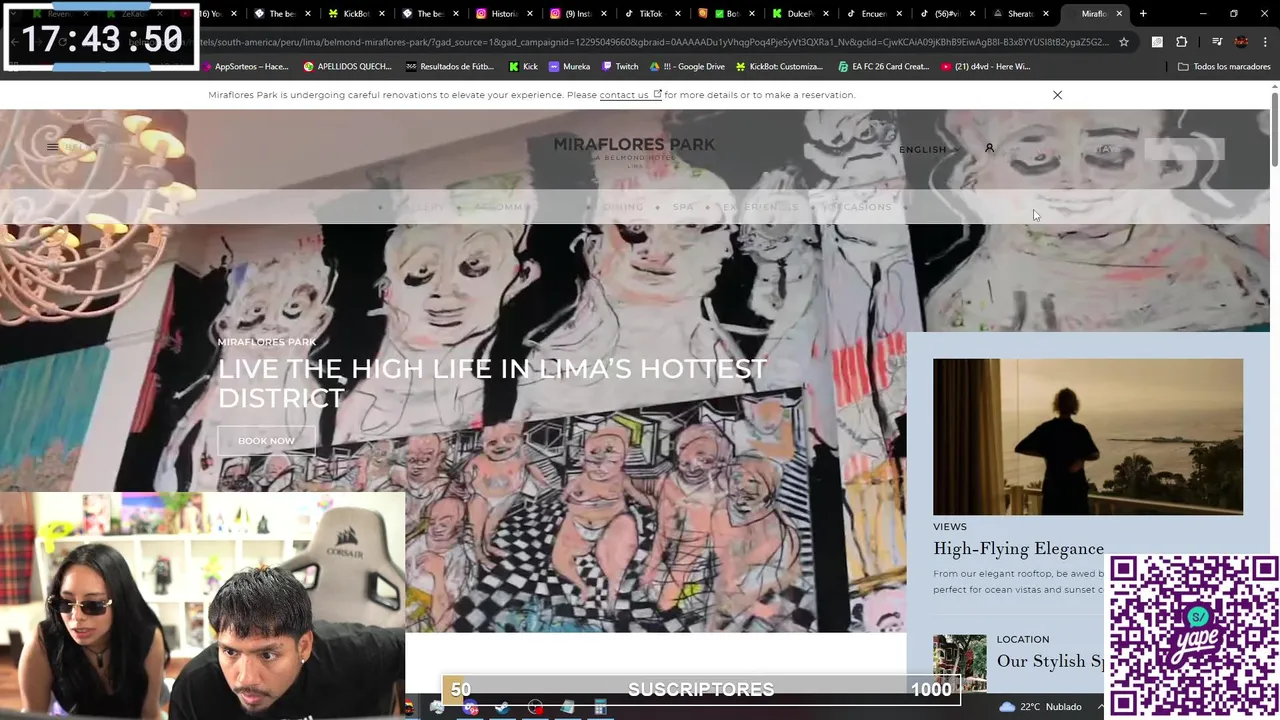Image resolution: width=1280 pixels, height=720 pixels.
Task: Click the BOOK NOW button
Action: pos(266,441)
